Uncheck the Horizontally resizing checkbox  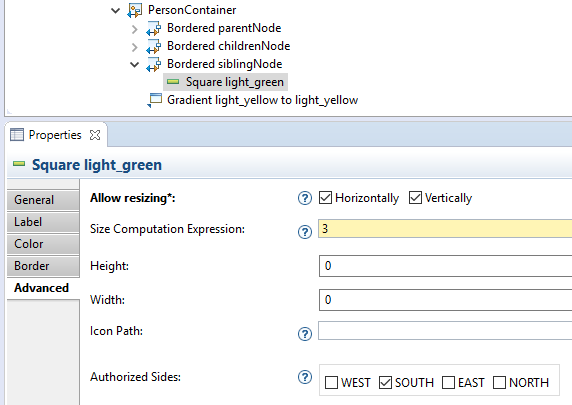click(325, 198)
